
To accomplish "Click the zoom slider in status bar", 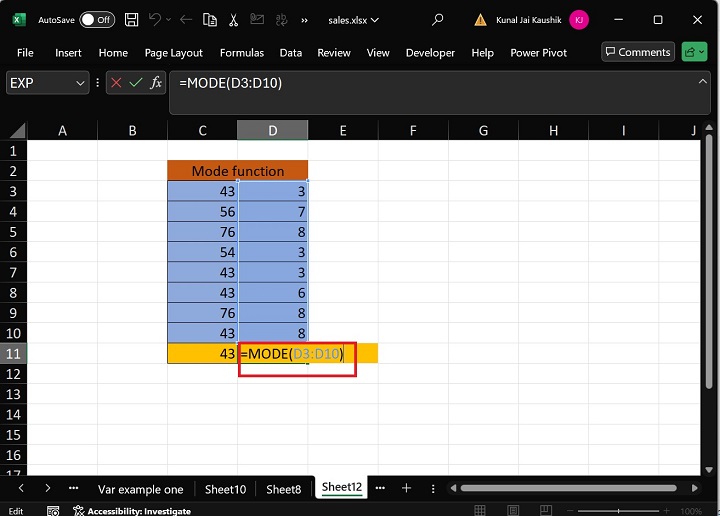I will pyautogui.click(x=619, y=510).
